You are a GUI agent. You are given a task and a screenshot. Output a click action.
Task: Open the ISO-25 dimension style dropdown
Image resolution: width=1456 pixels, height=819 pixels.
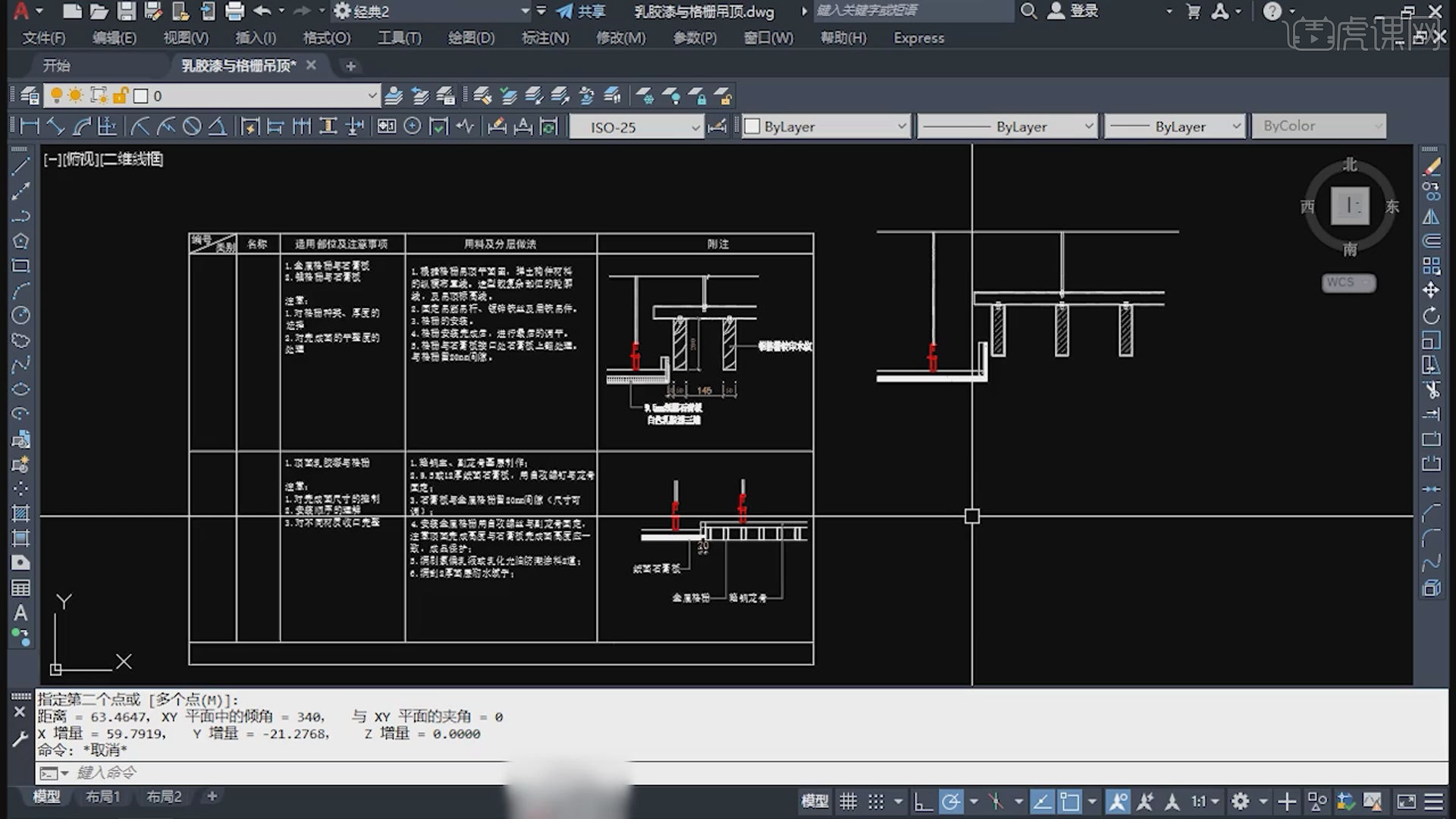[695, 127]
